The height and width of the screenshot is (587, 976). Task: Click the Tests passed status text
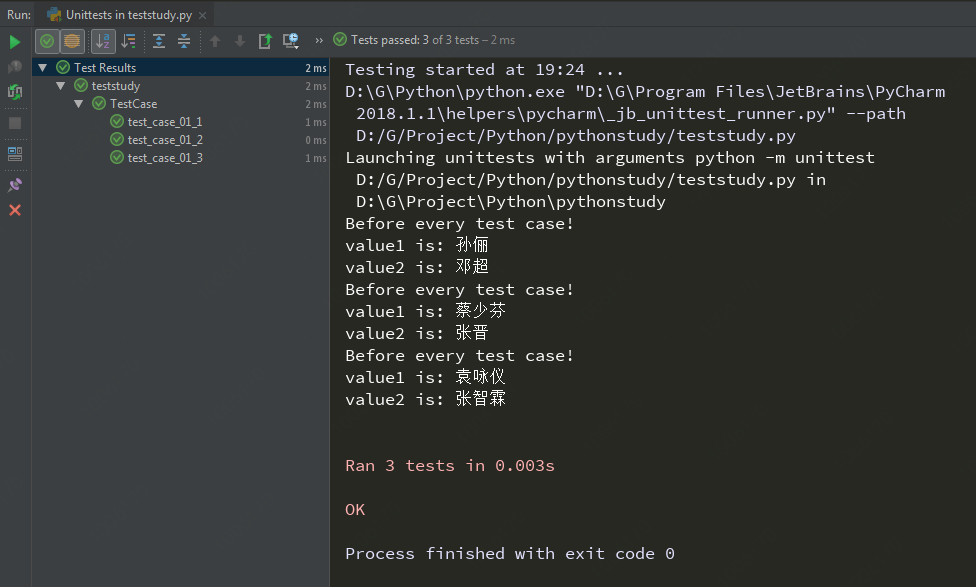433,40
